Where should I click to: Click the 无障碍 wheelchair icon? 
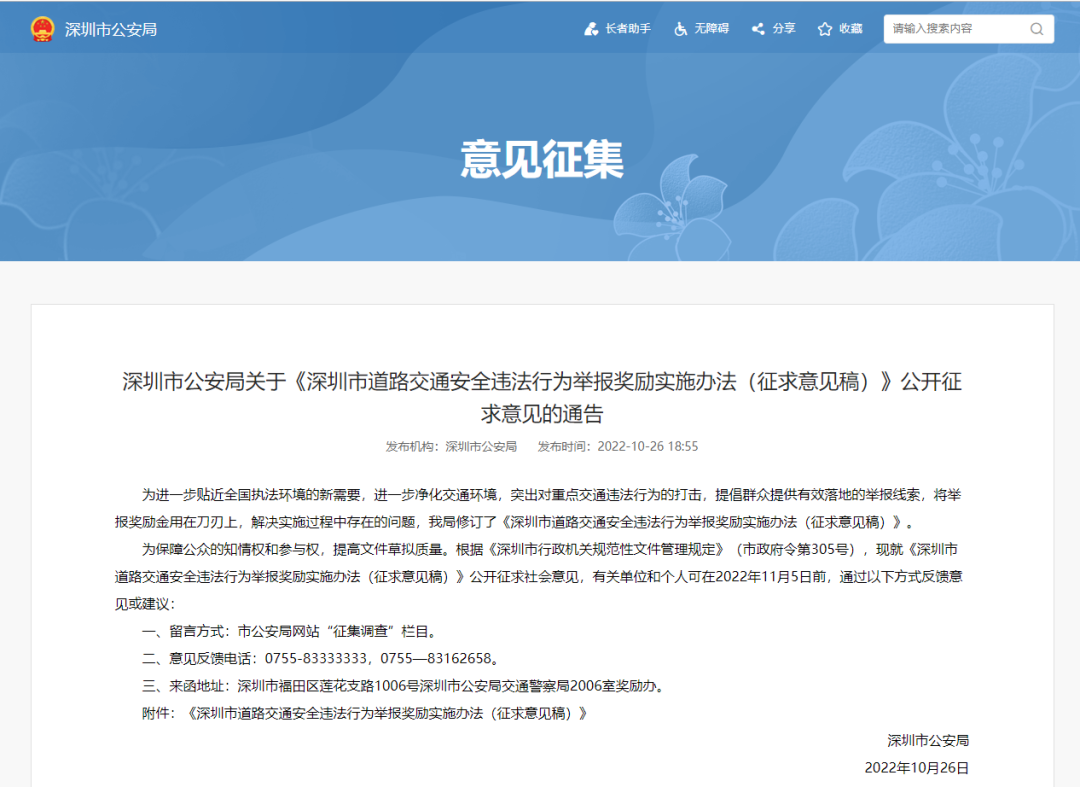(x=681, y=29)
